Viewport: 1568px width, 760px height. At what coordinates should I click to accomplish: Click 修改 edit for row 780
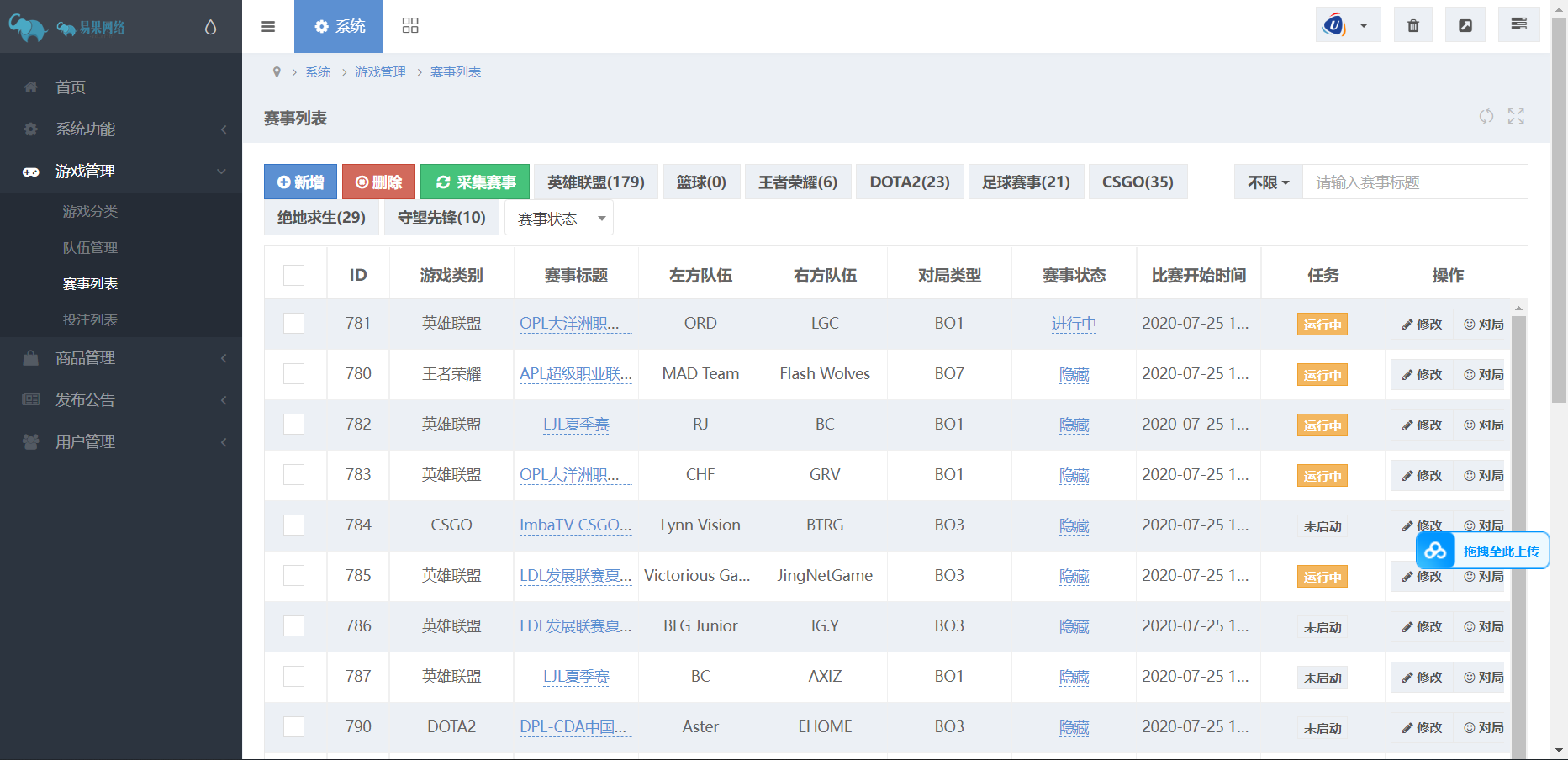[x=1422, y=375]
